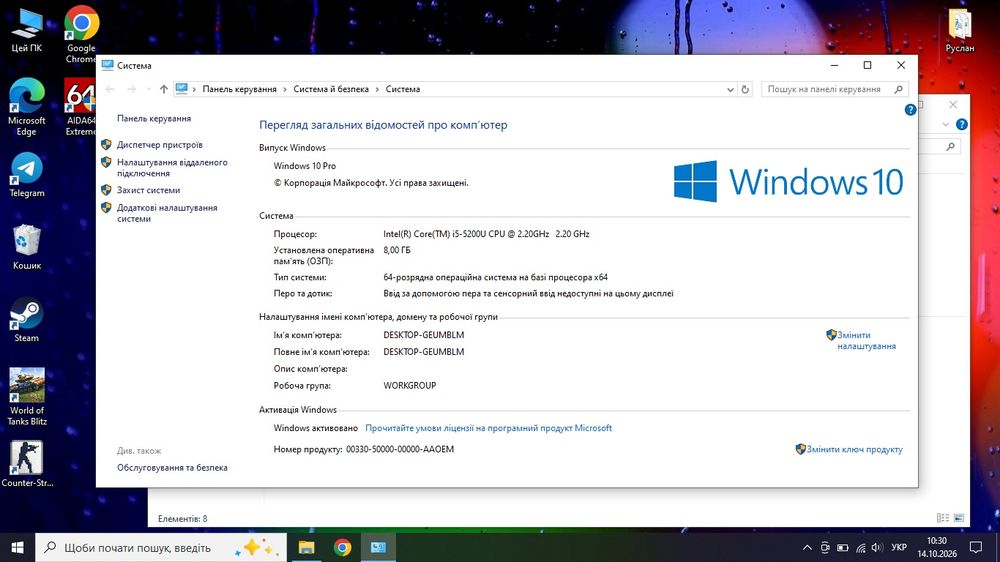Open the World of Tanks Blitz shortcut
The width and height of the screenshot is (1000, 562).
(x=27, y=397)
